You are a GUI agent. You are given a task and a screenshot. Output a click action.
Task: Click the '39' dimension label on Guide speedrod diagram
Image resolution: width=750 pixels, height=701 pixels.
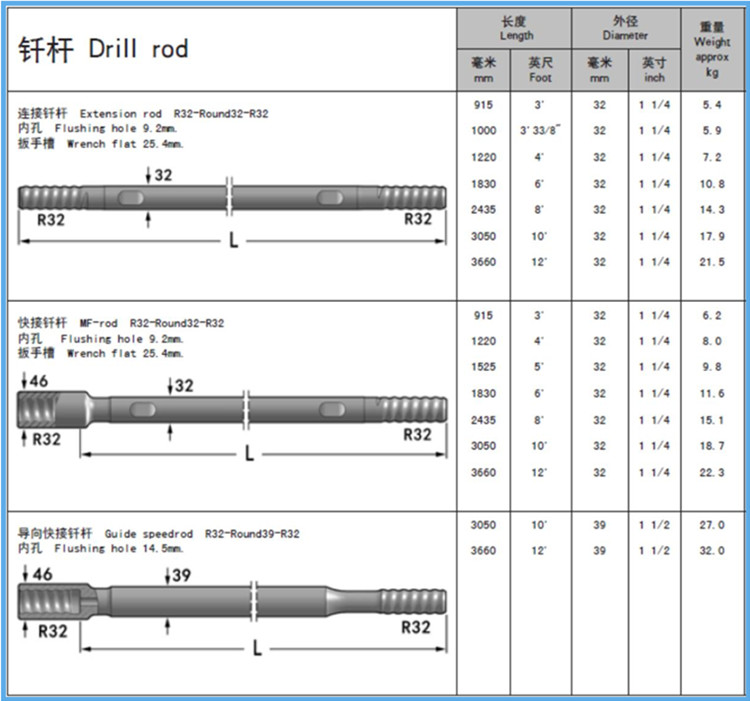pyautogui.click(x=182, y=575)
